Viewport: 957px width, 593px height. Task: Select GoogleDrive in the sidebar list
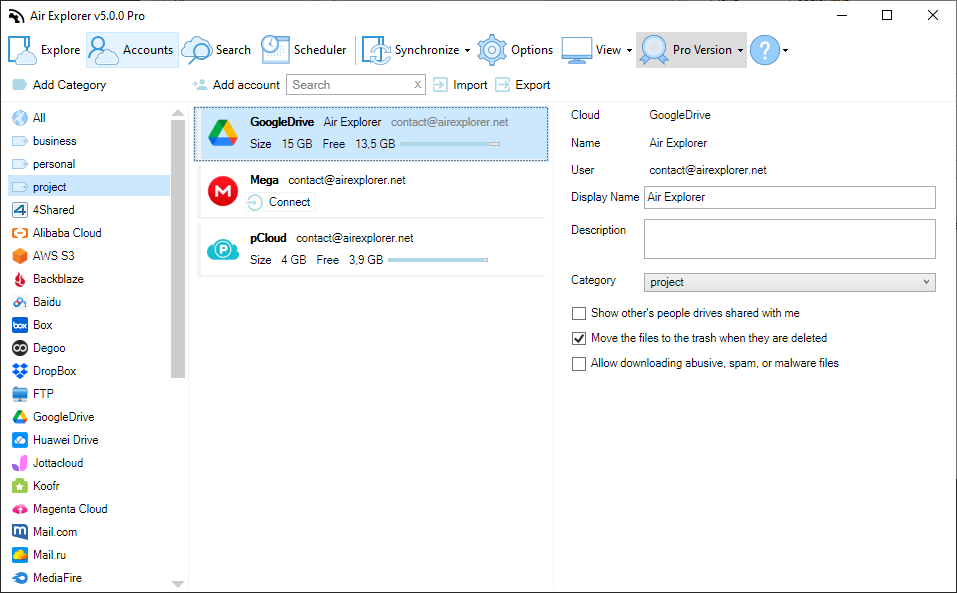click(89, 417)
